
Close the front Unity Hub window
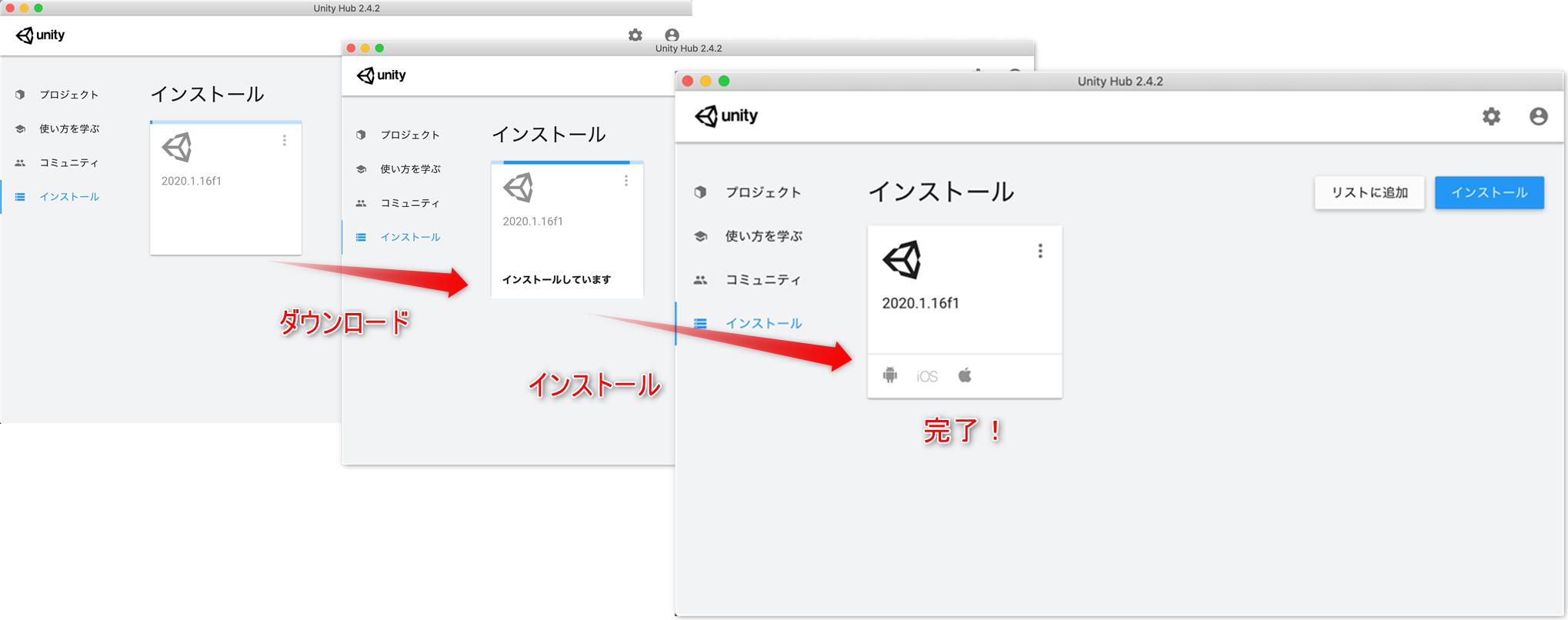point(688,81)
